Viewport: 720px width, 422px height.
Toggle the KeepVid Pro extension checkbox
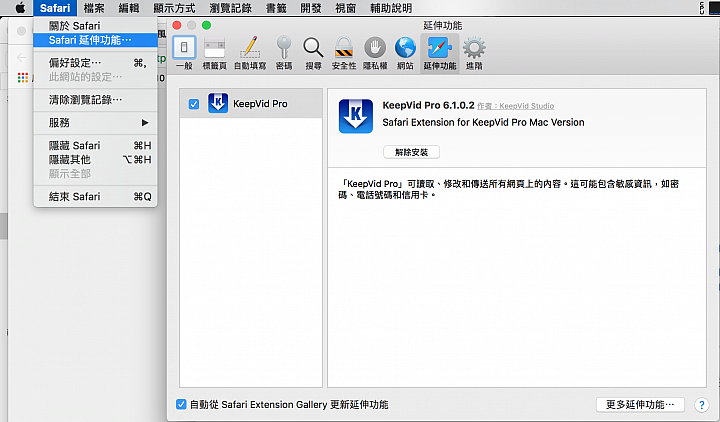tap(194, 104)
